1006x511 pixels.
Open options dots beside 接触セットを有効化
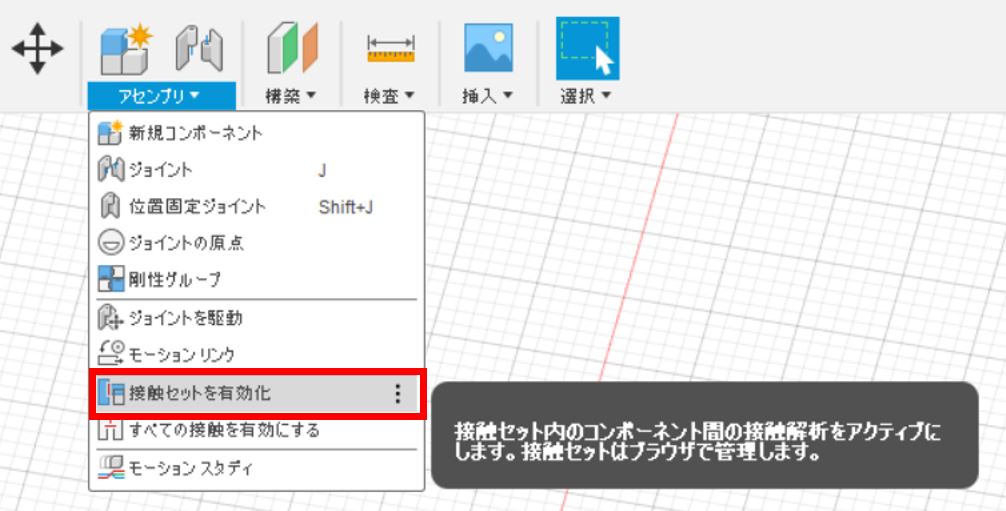398,394
